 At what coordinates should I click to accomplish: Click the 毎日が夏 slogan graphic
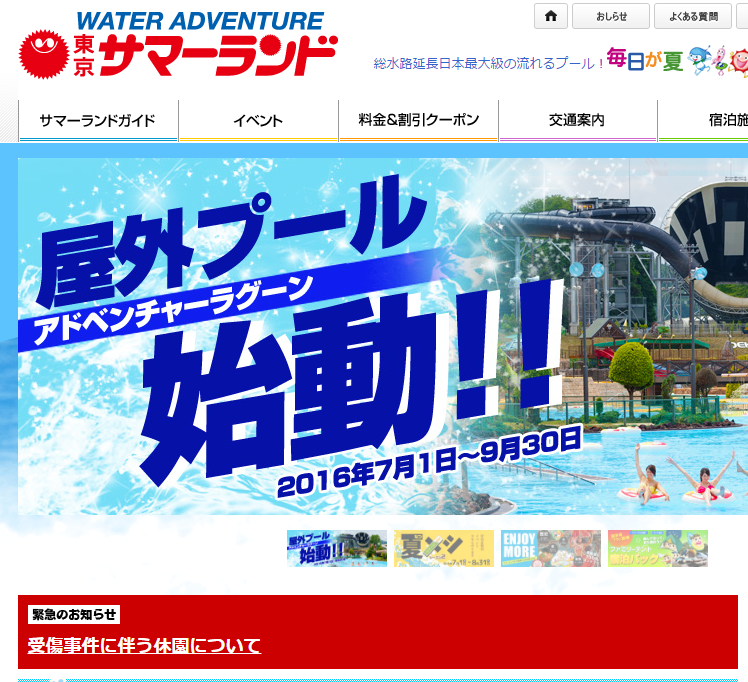point(645,60)
